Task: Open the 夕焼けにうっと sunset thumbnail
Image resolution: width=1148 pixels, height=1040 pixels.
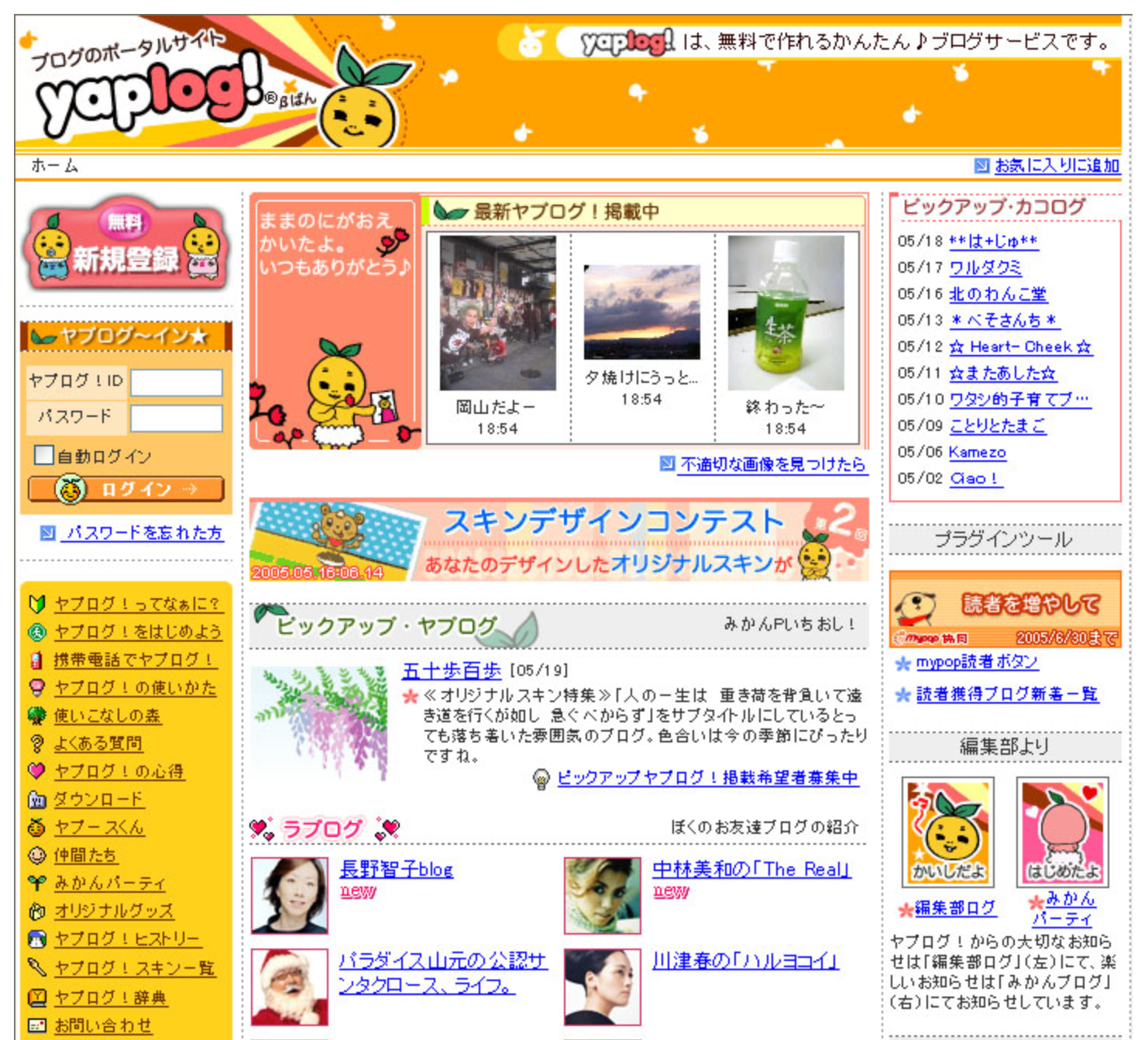Action: pyautogui.click(x=641, y=312)
